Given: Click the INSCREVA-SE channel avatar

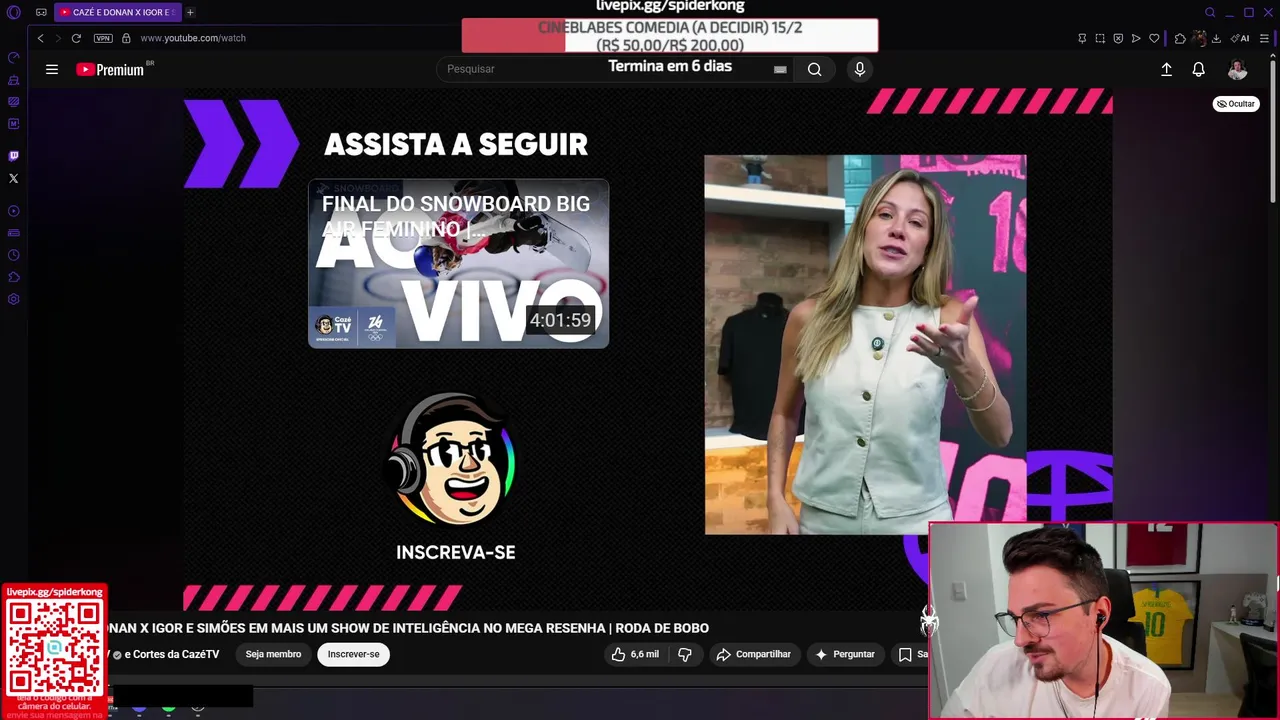Looking at the screenshot, I should click(x=454, y=459).
